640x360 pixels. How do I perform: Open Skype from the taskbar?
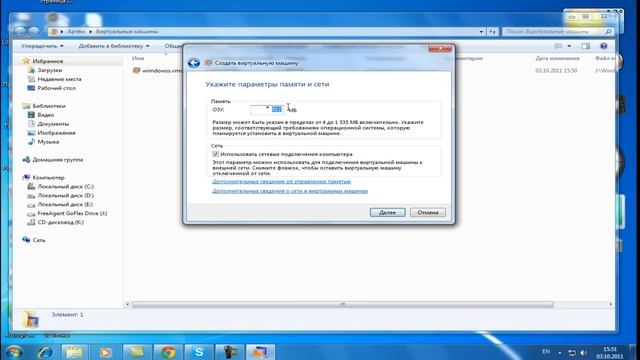[x=199, y=352]
